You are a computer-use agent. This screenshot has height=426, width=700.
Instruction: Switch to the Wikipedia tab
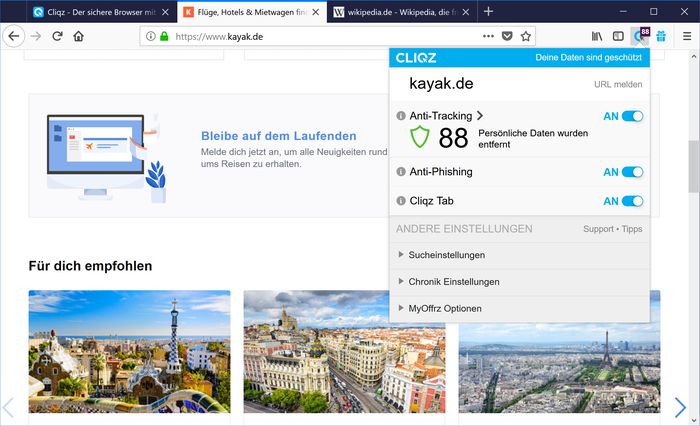pos(395,12)
